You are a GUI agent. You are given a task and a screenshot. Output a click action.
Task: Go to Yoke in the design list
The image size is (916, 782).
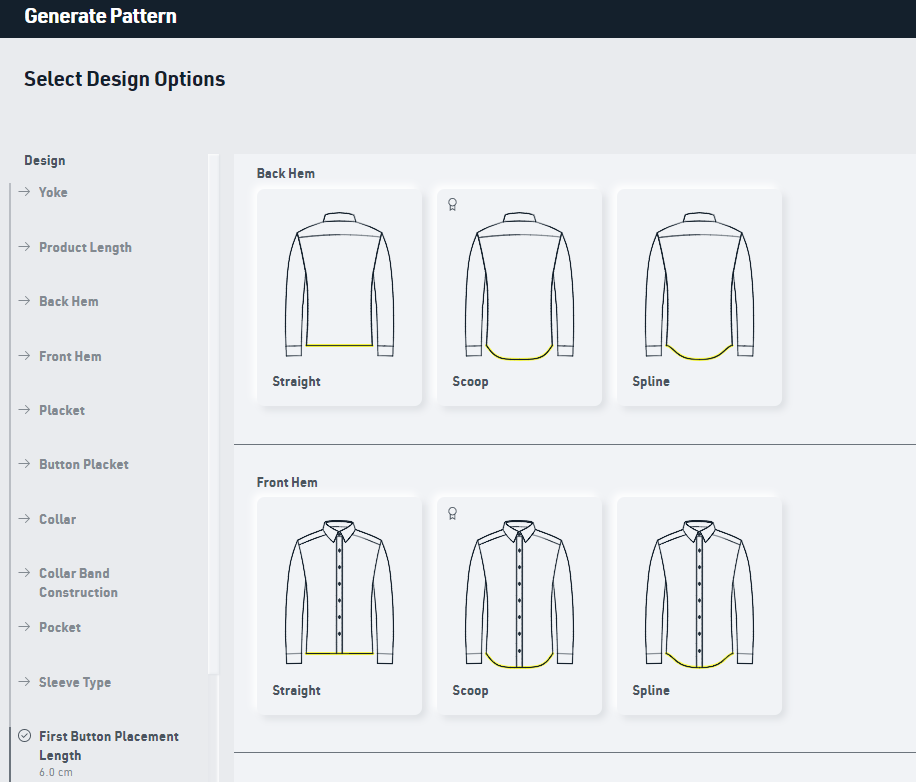click(53, 192)
